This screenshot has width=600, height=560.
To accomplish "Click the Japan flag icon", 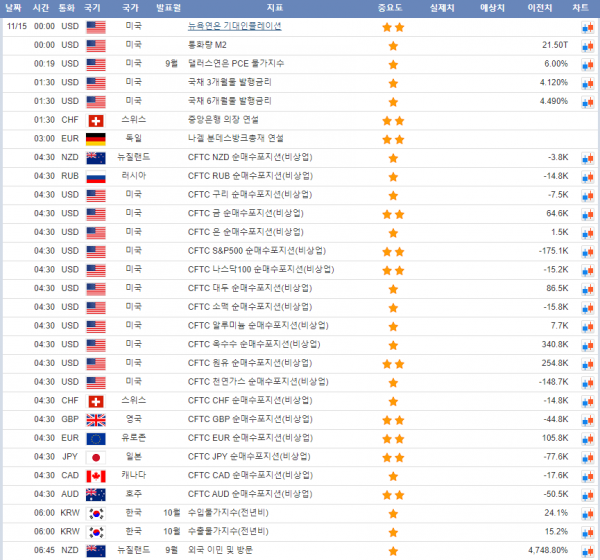I will (x=96, y=456).
